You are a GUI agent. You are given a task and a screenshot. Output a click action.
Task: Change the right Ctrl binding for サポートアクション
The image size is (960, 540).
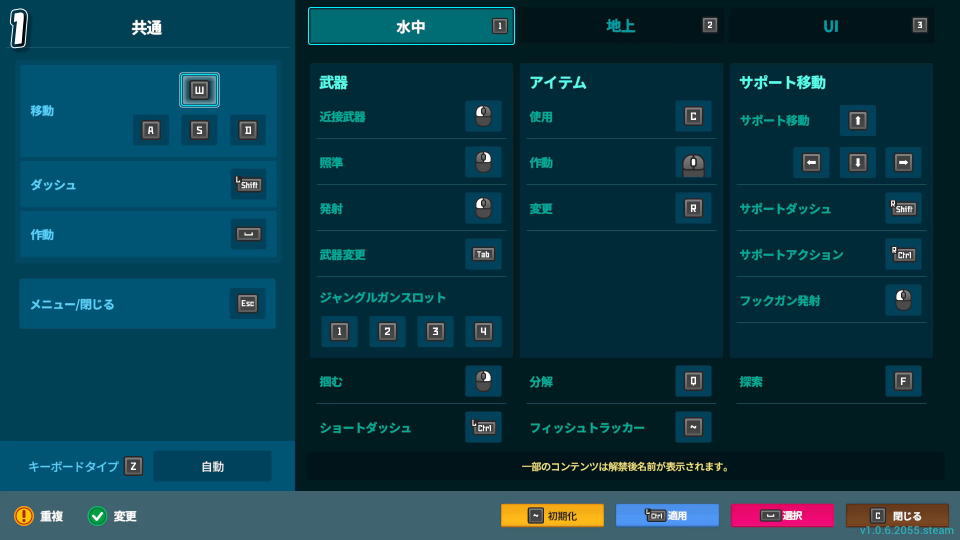point(903,254)
